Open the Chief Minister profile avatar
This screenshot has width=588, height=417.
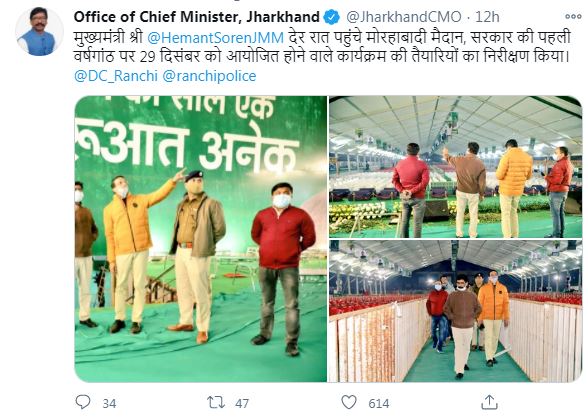[38, 33]
